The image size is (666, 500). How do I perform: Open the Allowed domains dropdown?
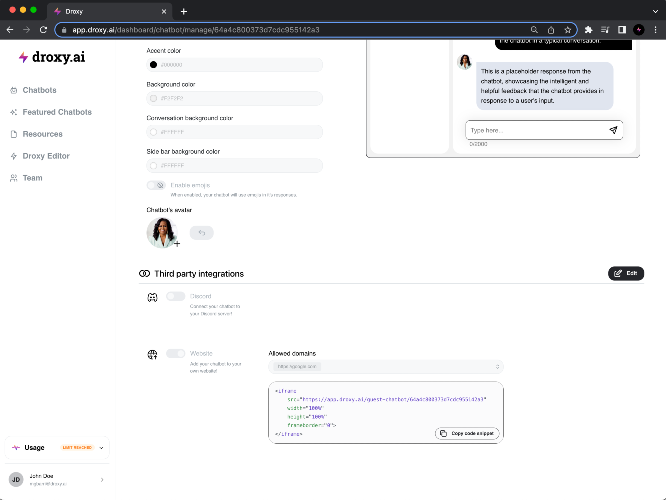(x=386, y=367)
